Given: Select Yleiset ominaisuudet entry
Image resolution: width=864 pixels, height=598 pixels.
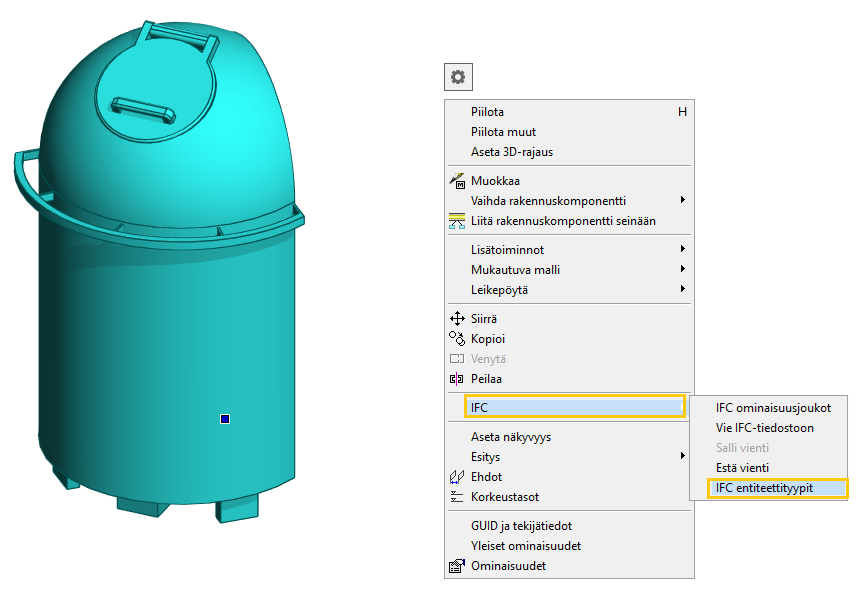Looking at the screenshot, I should (569, 546).
